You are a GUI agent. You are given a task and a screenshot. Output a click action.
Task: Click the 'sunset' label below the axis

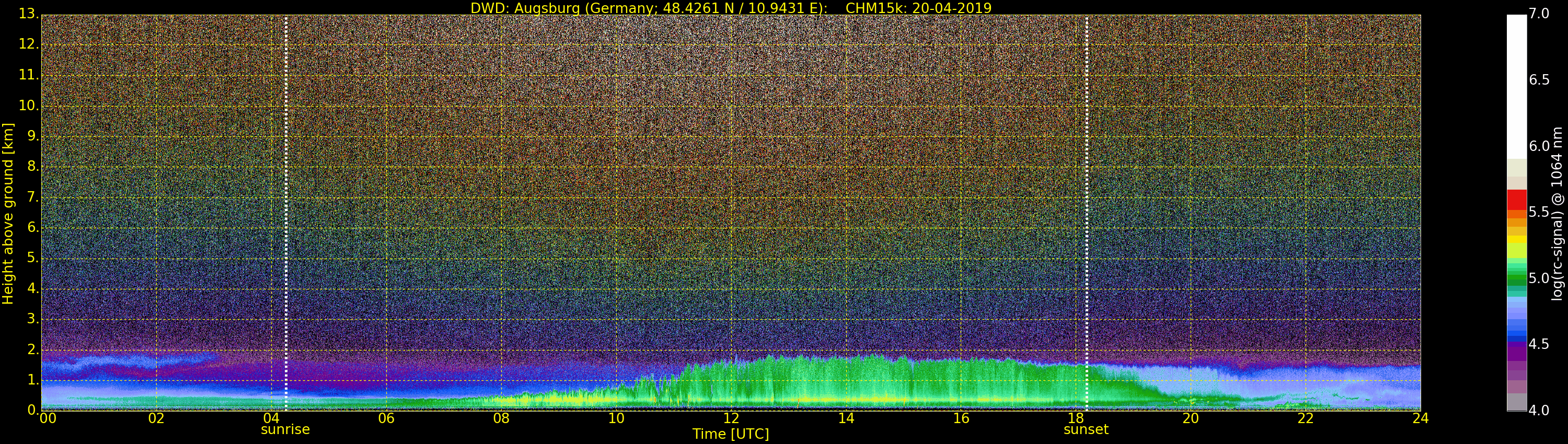point(1087,429)
